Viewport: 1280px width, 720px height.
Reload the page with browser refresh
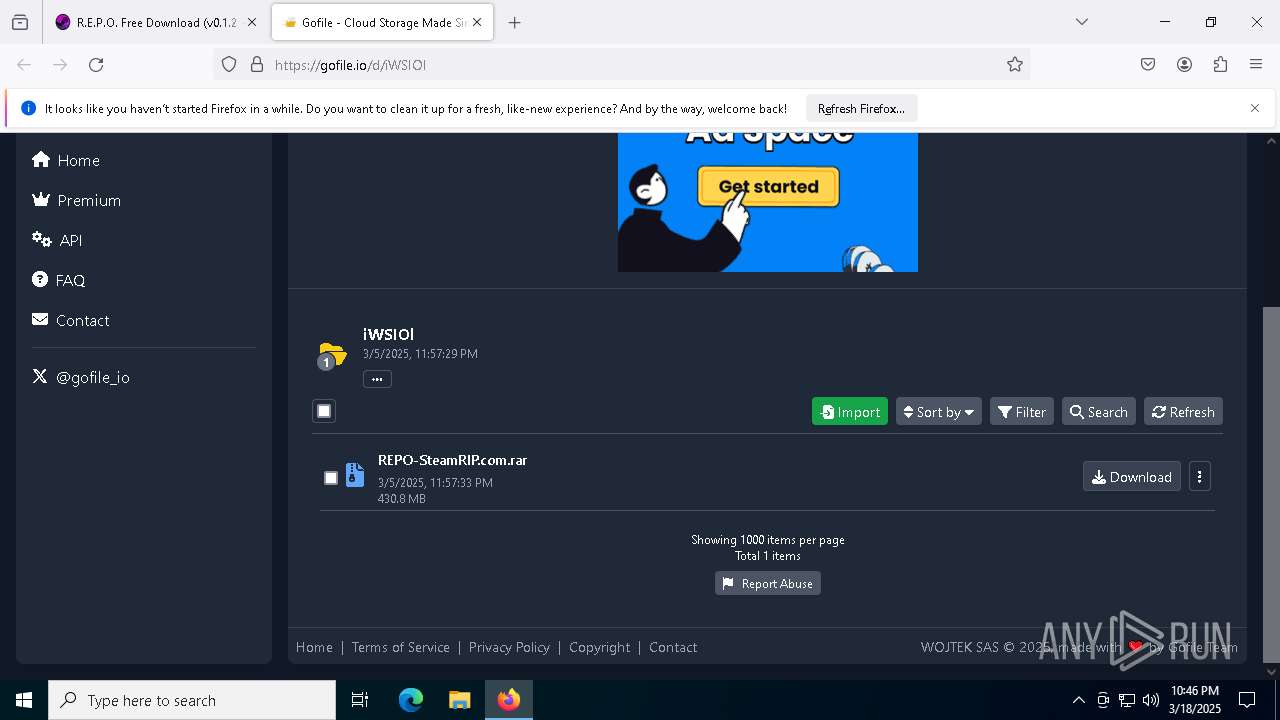(96, 65)
